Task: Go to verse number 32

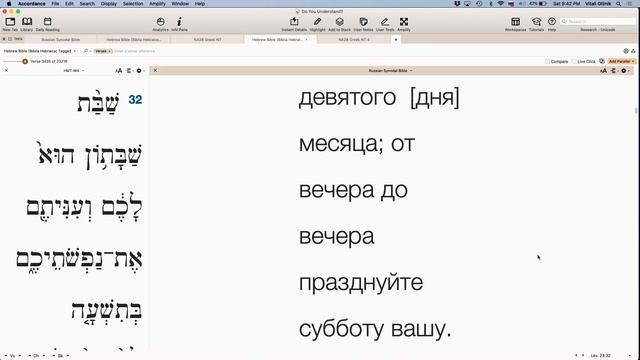Action: coord(135,100)
